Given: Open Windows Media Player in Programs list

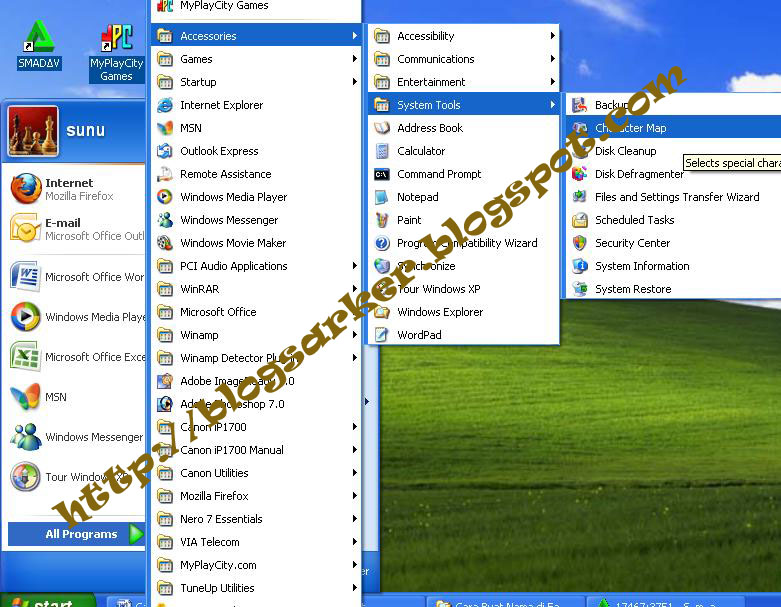Looking at the screenshot, I should tap(256, 197).
